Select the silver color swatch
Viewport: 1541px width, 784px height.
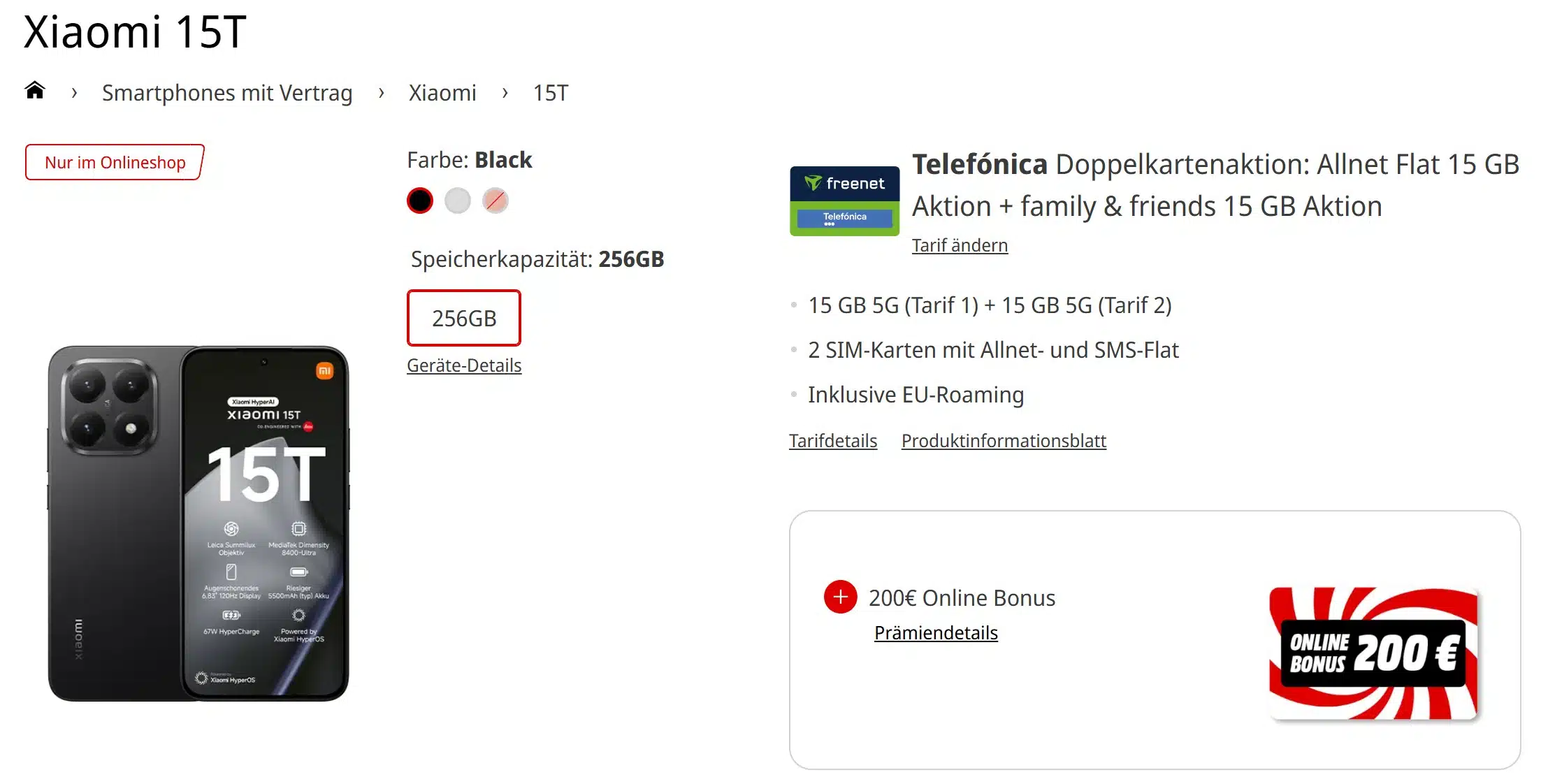(x=457, y=200)
